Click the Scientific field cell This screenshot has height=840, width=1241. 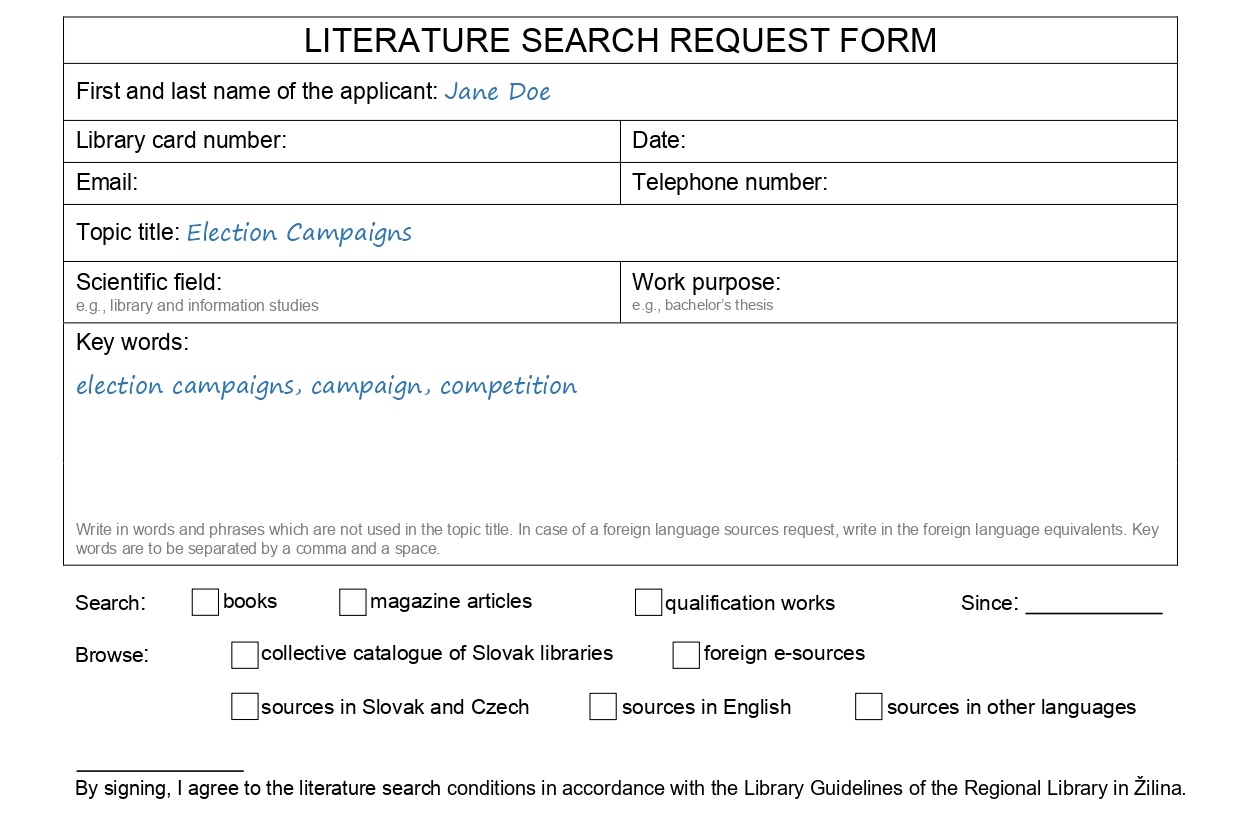pos(342,292)
